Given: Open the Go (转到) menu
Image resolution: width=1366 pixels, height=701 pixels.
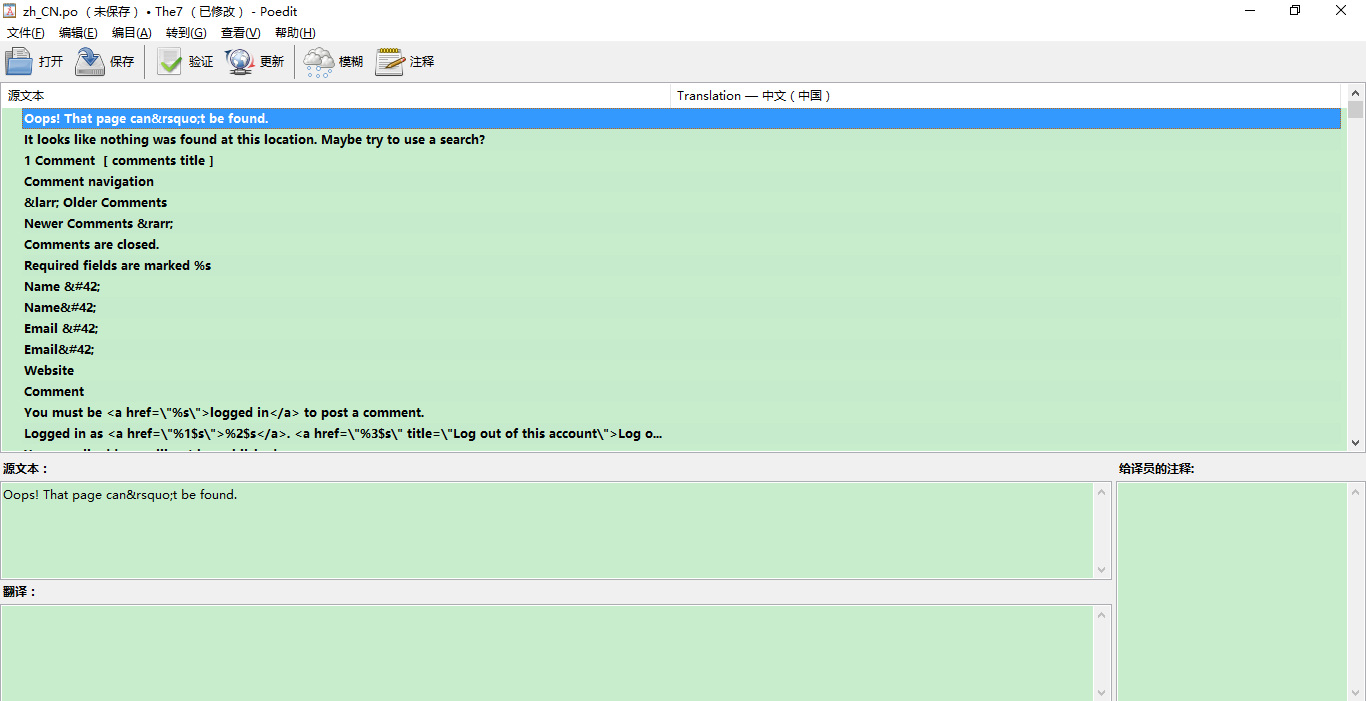Looking at the screenshot, I should coord(185,33).
